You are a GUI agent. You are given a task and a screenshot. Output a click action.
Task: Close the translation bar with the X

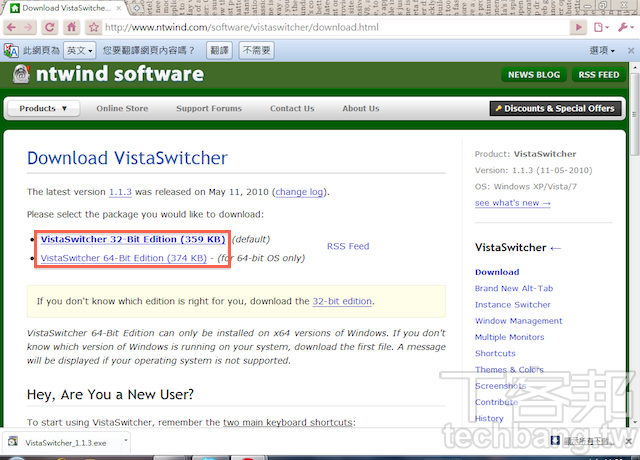tap(629, 50)
